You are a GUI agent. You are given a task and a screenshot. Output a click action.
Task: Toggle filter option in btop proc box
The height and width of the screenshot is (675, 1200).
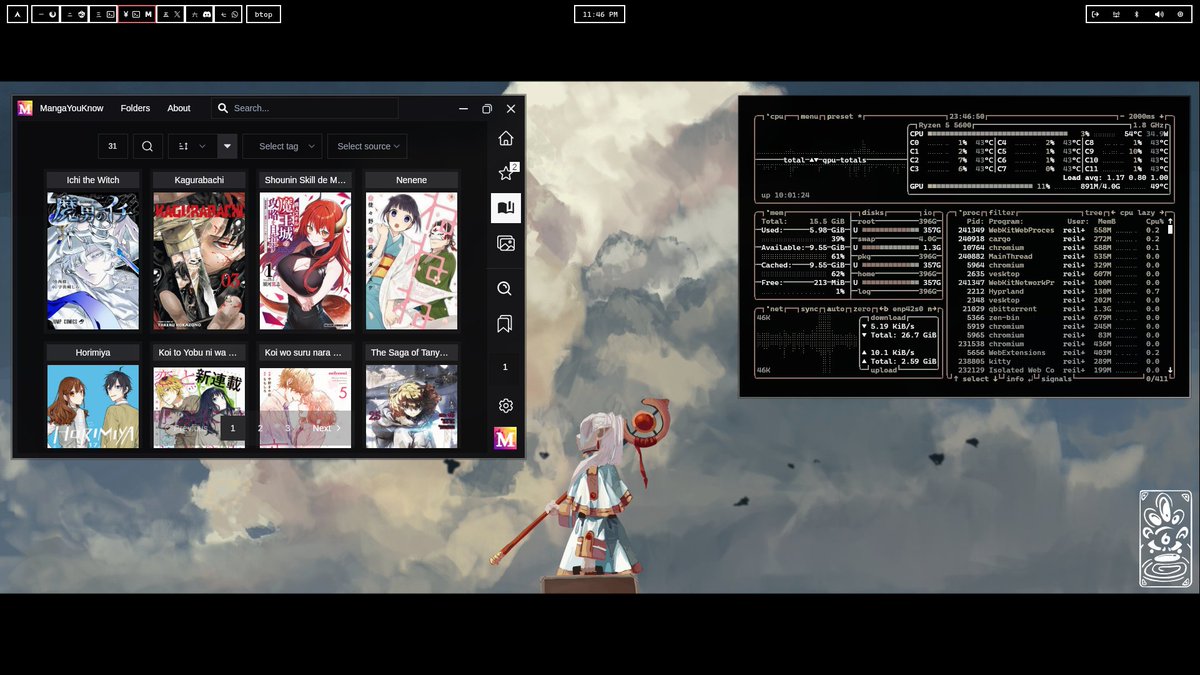[x=1003, y=212]
